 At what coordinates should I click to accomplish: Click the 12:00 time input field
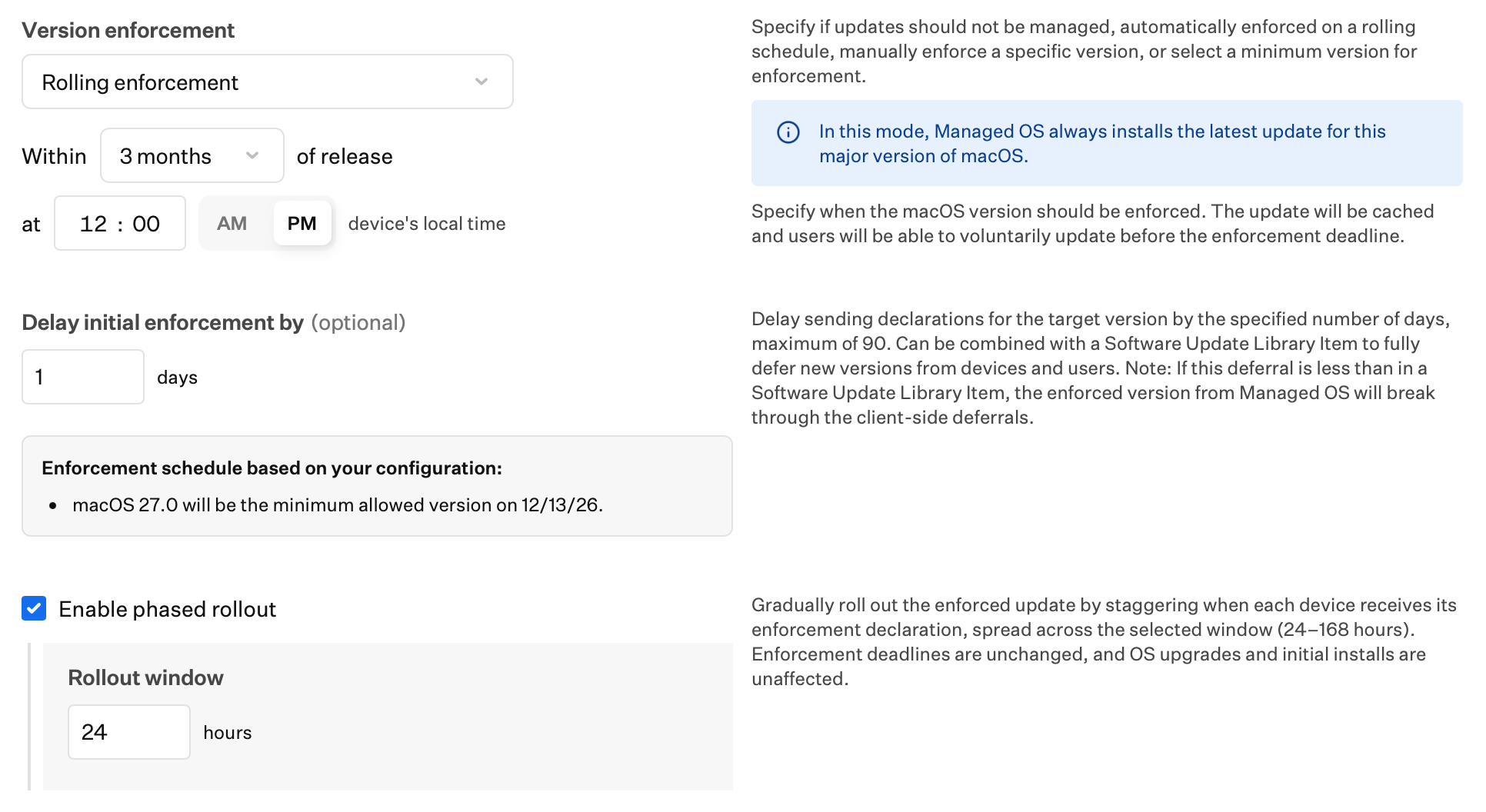[120, 223]
